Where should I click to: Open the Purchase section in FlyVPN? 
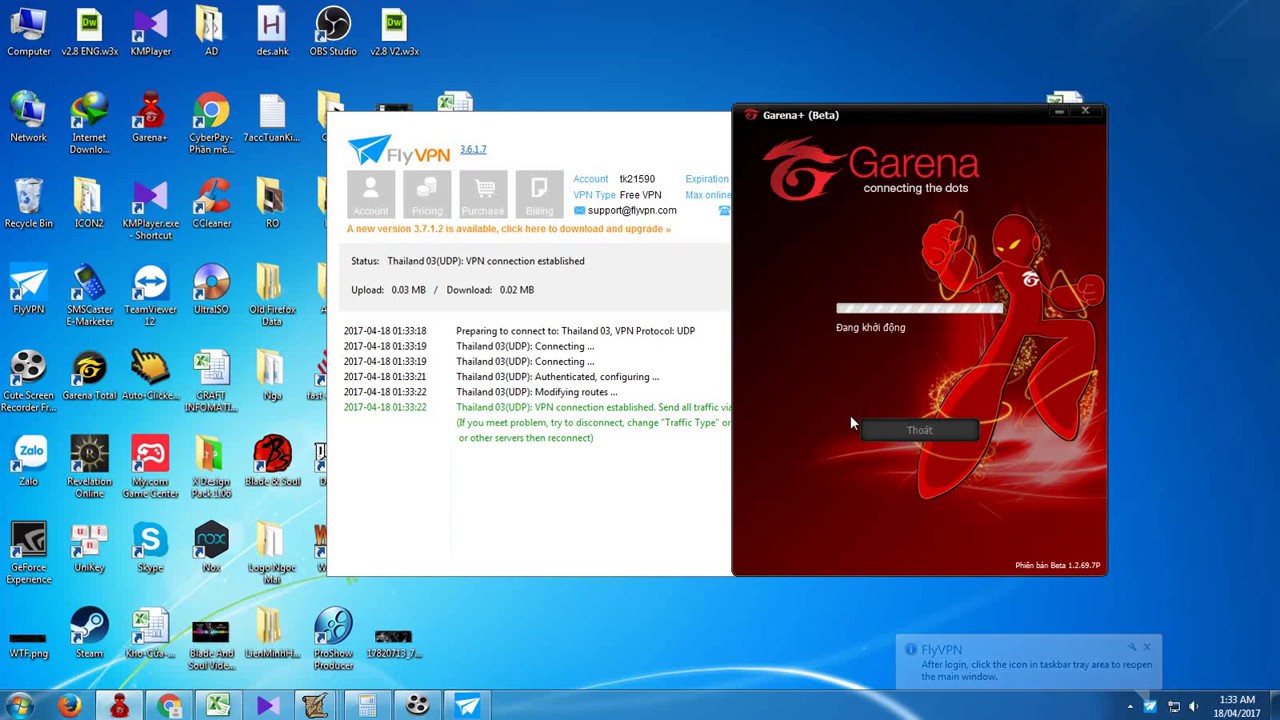point(483,194)
